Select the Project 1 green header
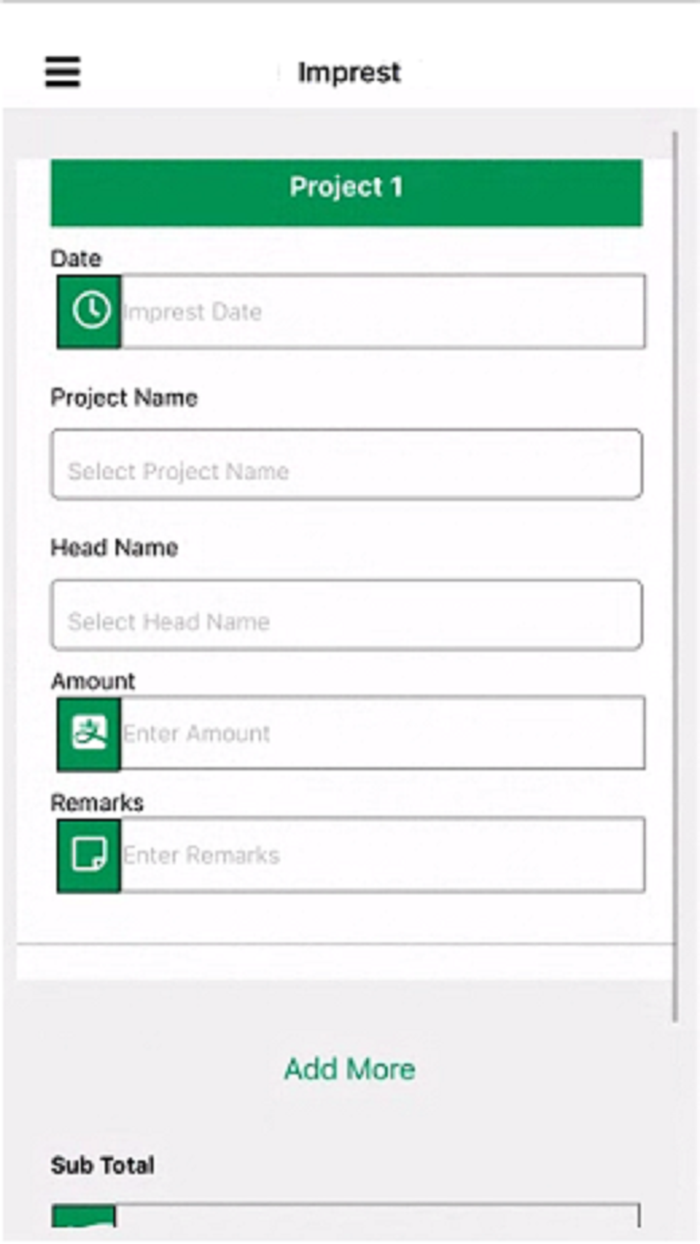The width and height of the screenshot is (700, 1244). [346, 192]
